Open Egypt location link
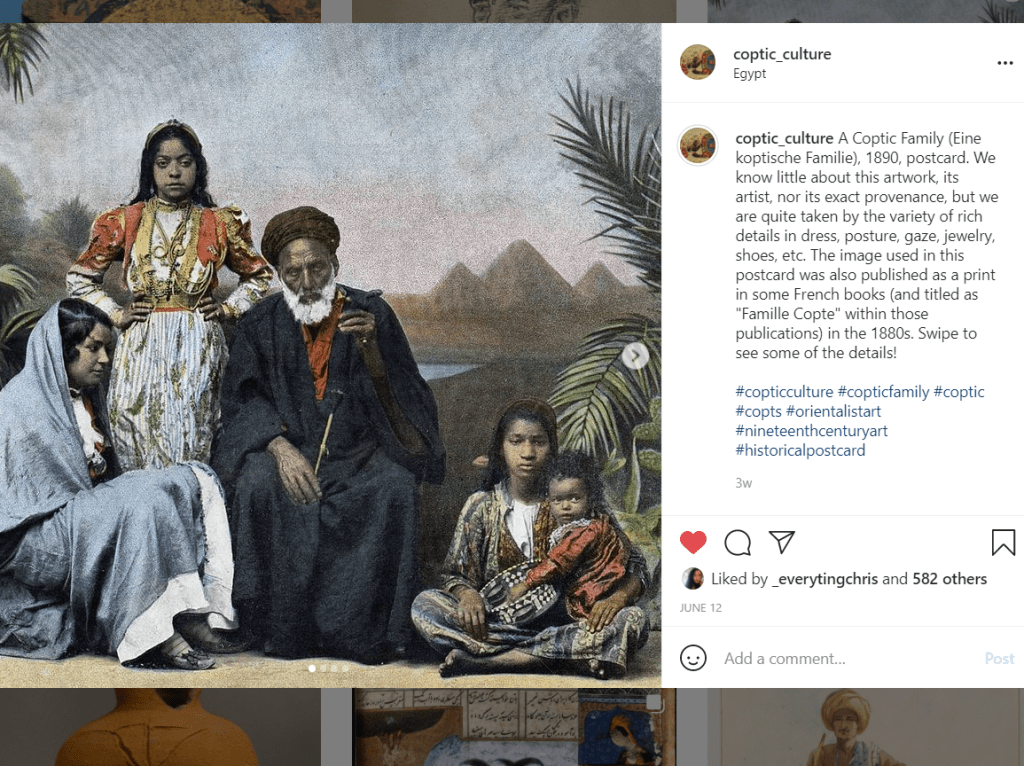 (749, 74)
